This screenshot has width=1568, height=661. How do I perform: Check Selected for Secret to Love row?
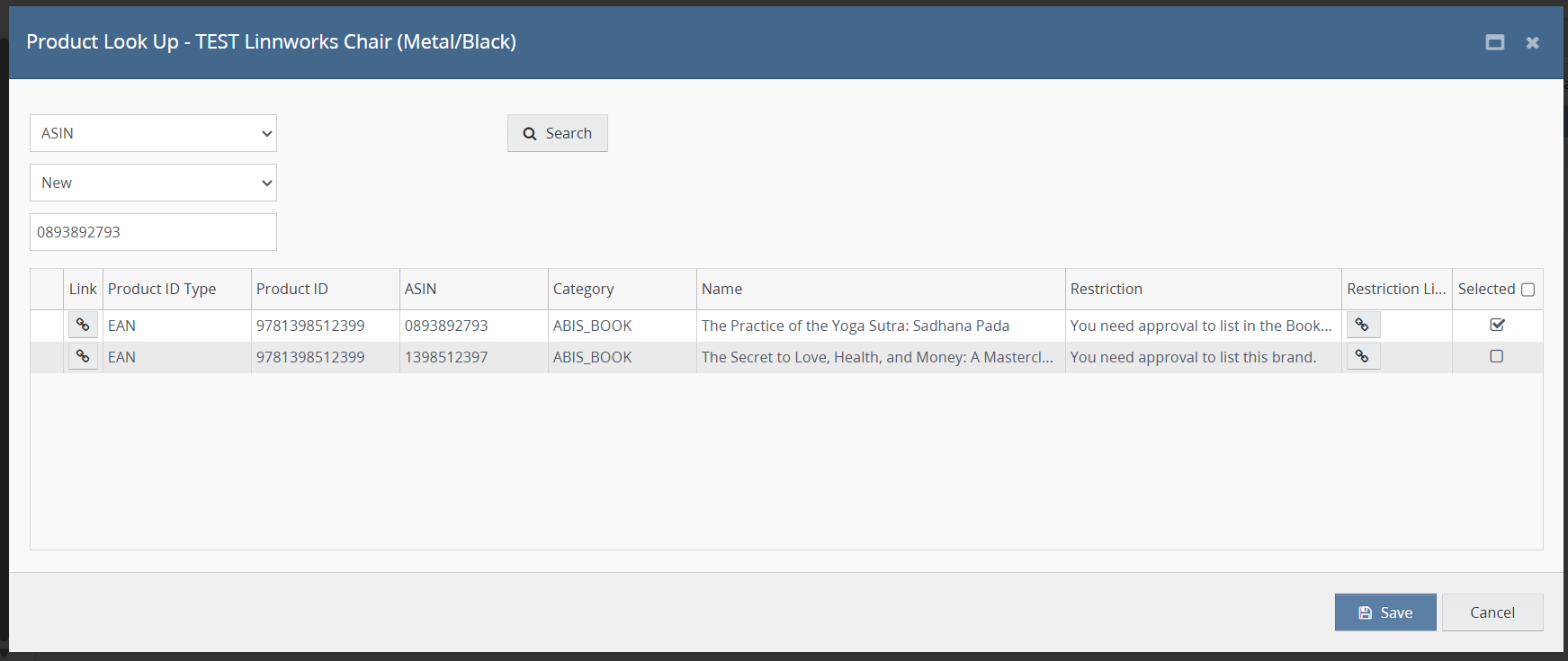[x=1497, y=356]
